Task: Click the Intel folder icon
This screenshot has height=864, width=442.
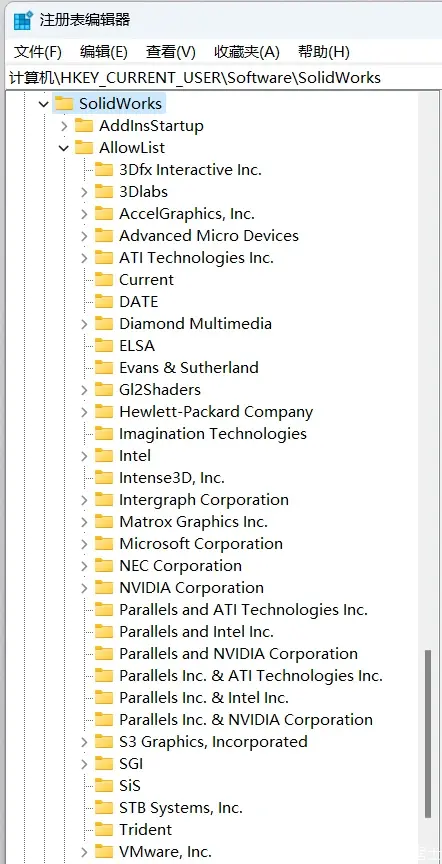Action: click(104, 456)
